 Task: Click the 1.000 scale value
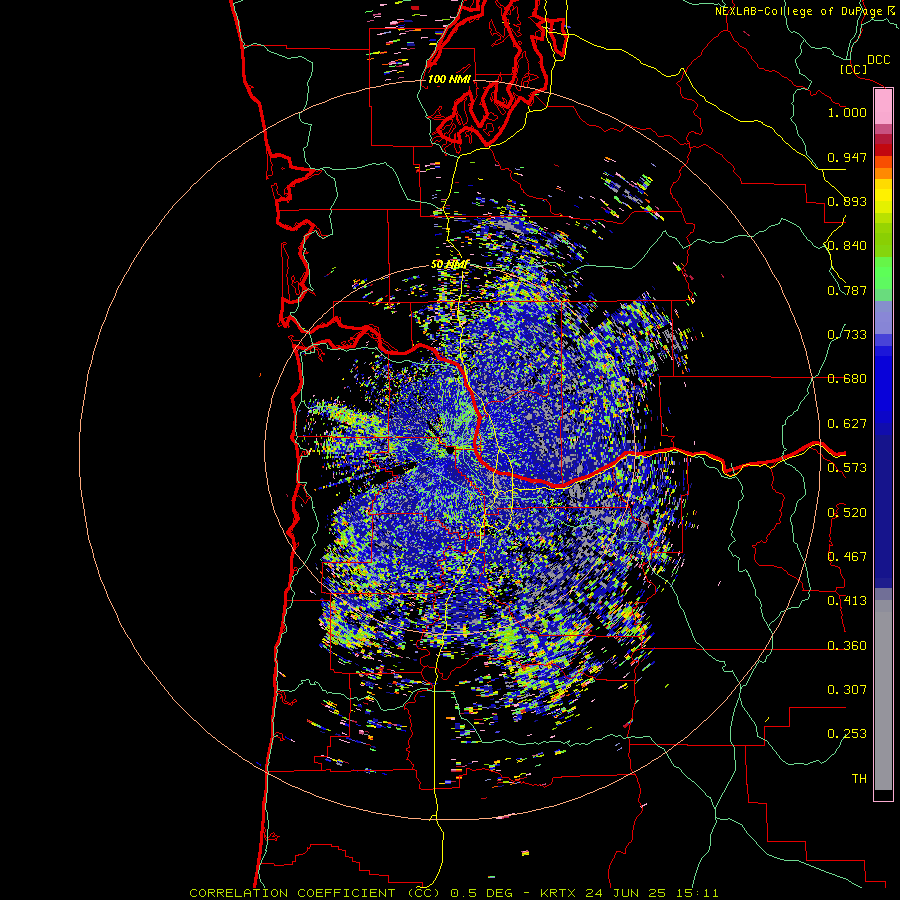(847, 112)
